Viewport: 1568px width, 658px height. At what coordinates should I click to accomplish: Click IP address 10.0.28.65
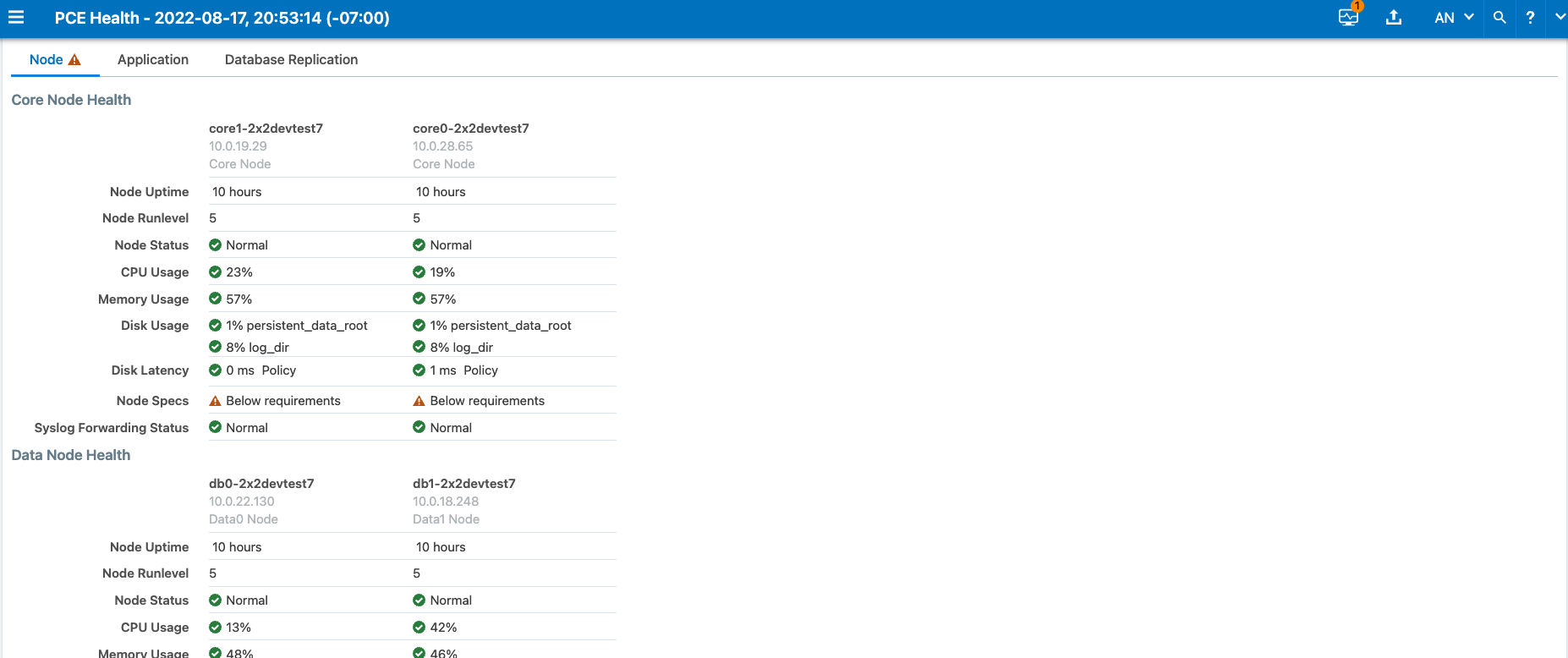[x=442, y=146]
